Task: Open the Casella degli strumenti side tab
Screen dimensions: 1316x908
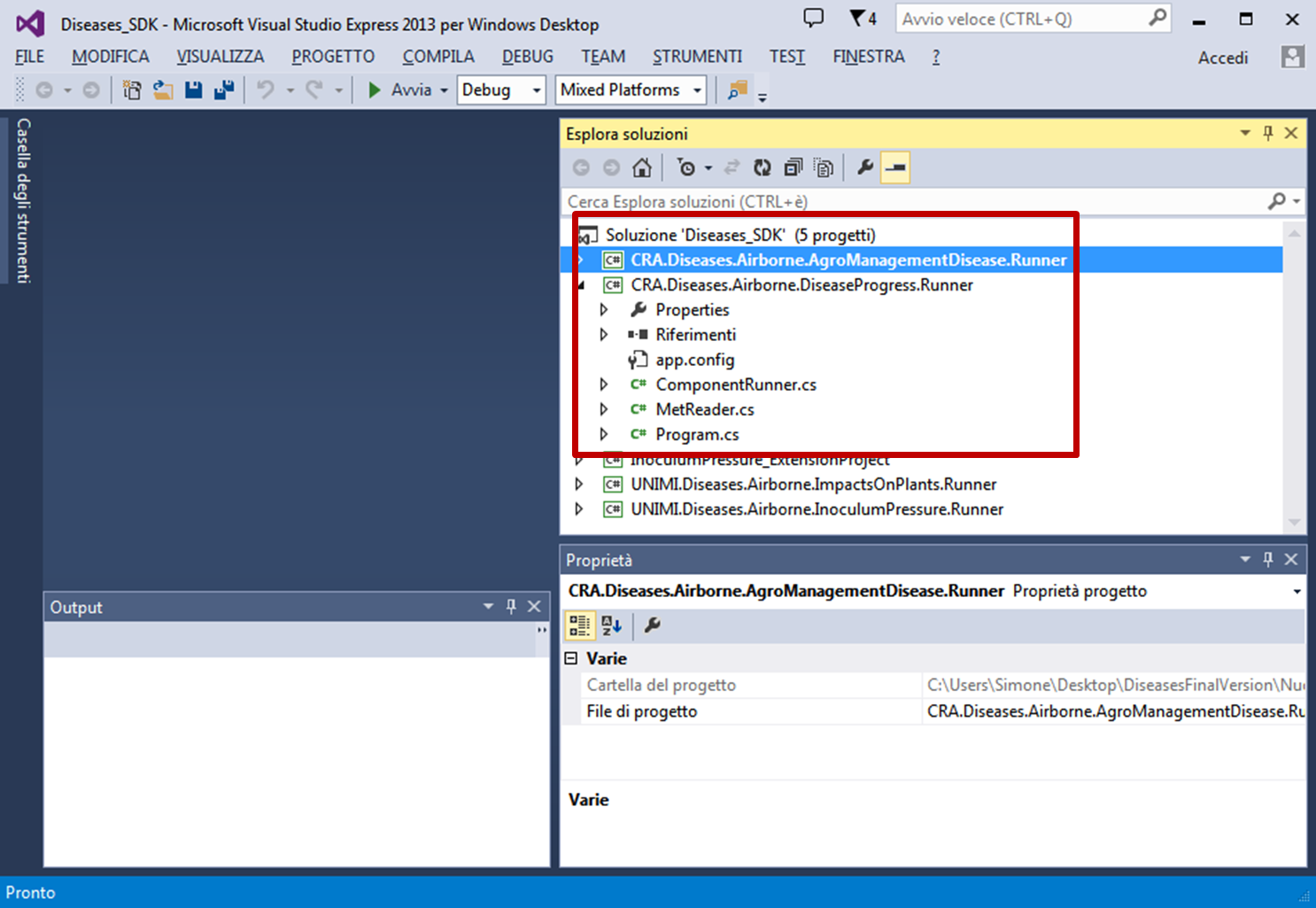Action: pos(23,200)
